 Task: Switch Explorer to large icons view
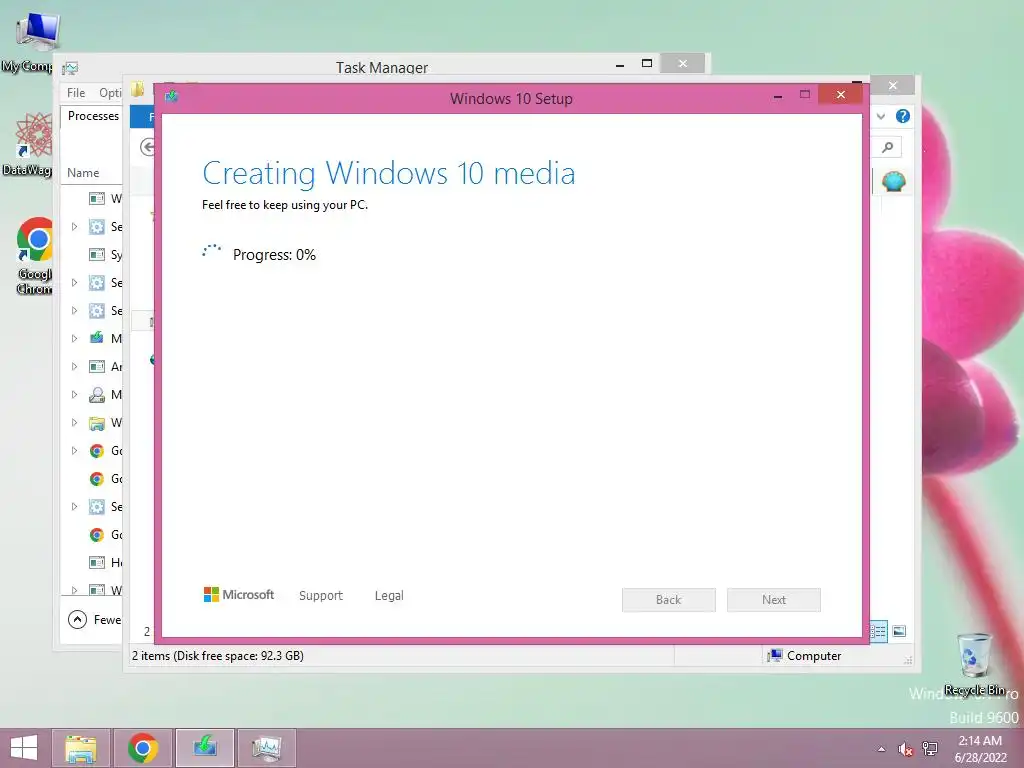pos(899,631)
